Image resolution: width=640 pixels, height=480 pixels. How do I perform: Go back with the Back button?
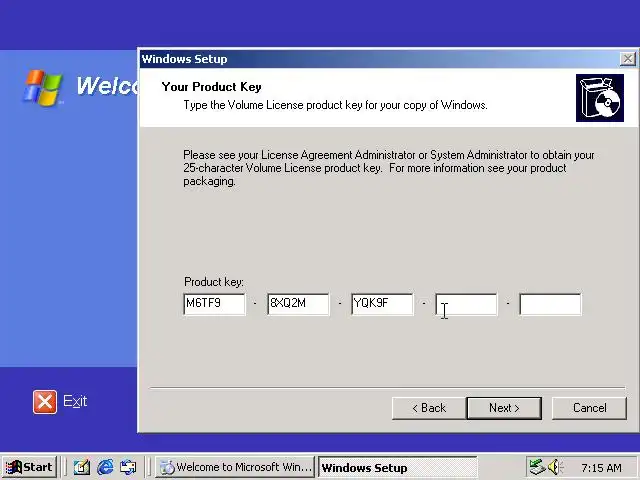[429, 408]
